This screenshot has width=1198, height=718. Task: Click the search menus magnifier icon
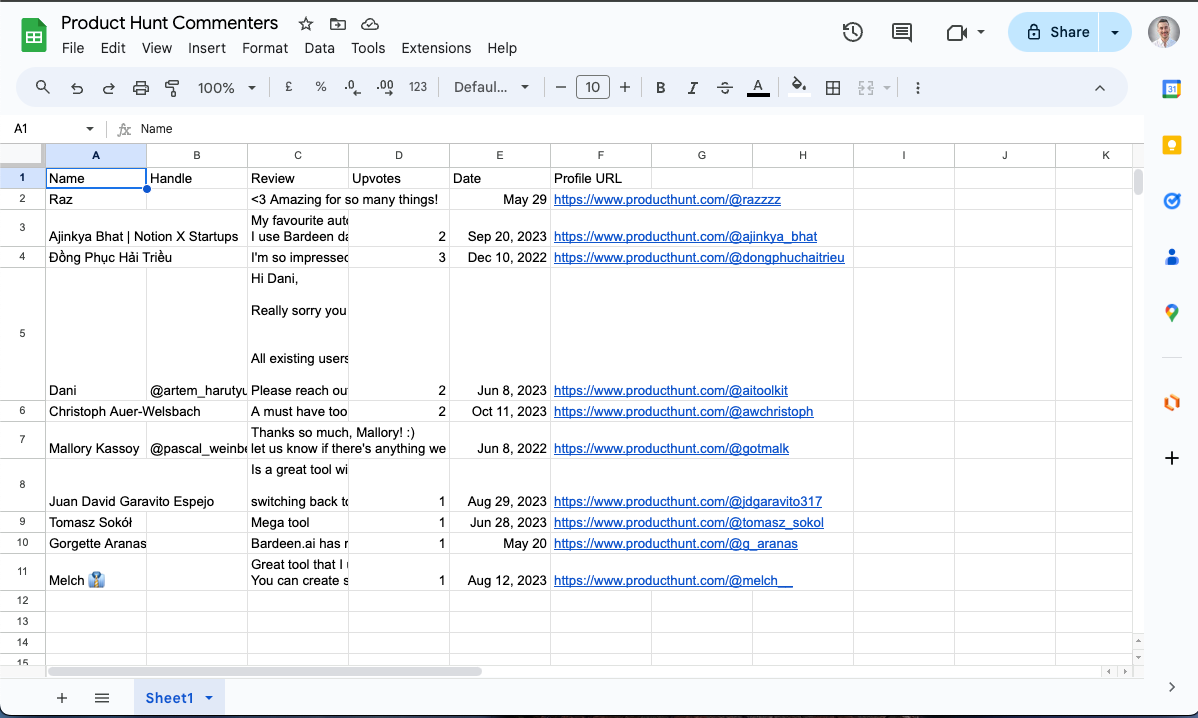tap(43, 87)
